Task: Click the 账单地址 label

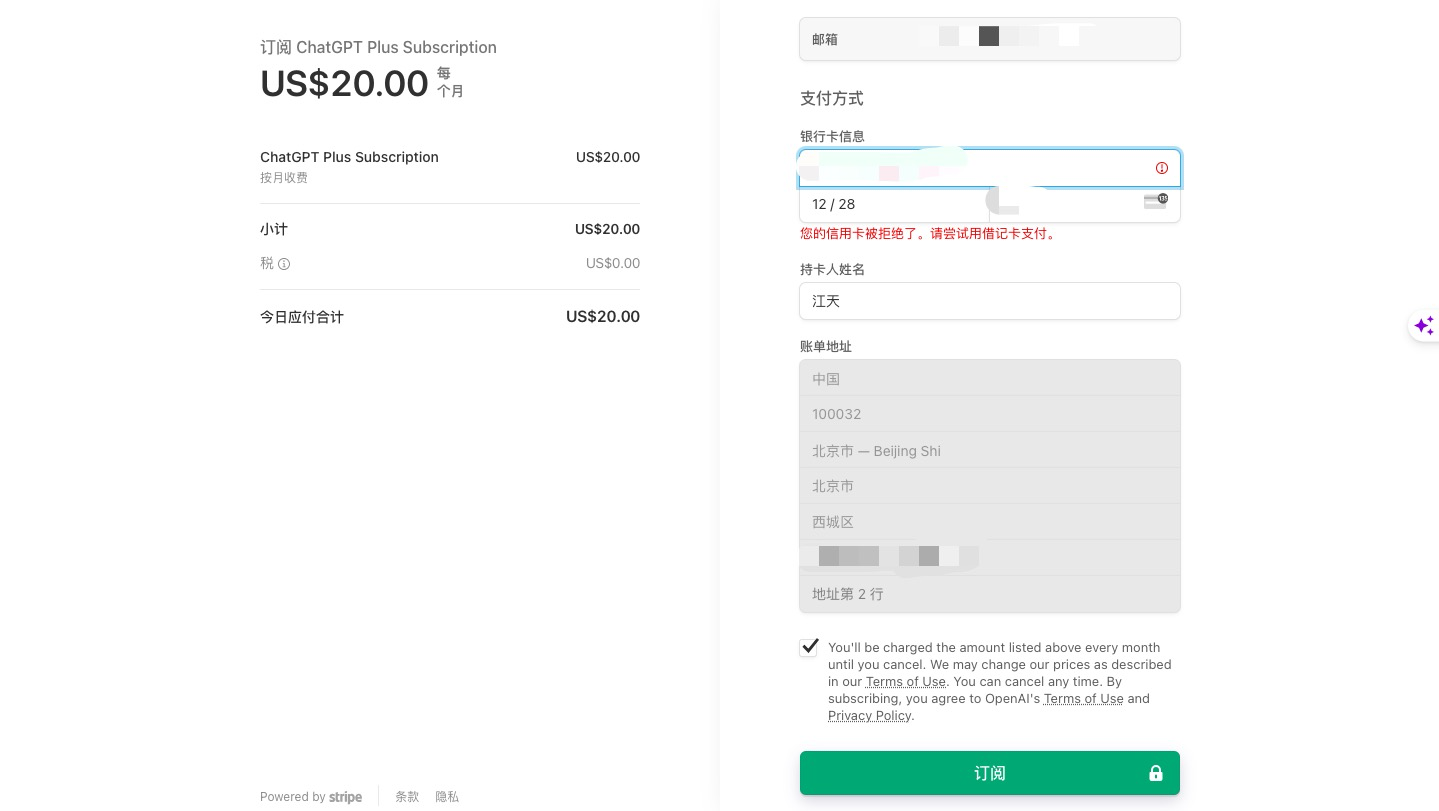Action: [x=826, y=346]
